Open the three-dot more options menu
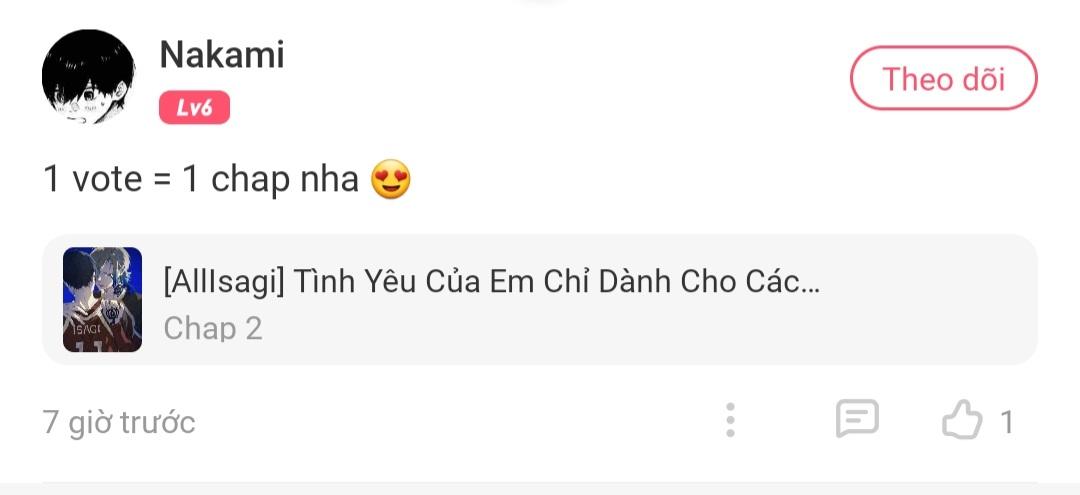Screen dimensions: 1080x495 click(730, 420)
